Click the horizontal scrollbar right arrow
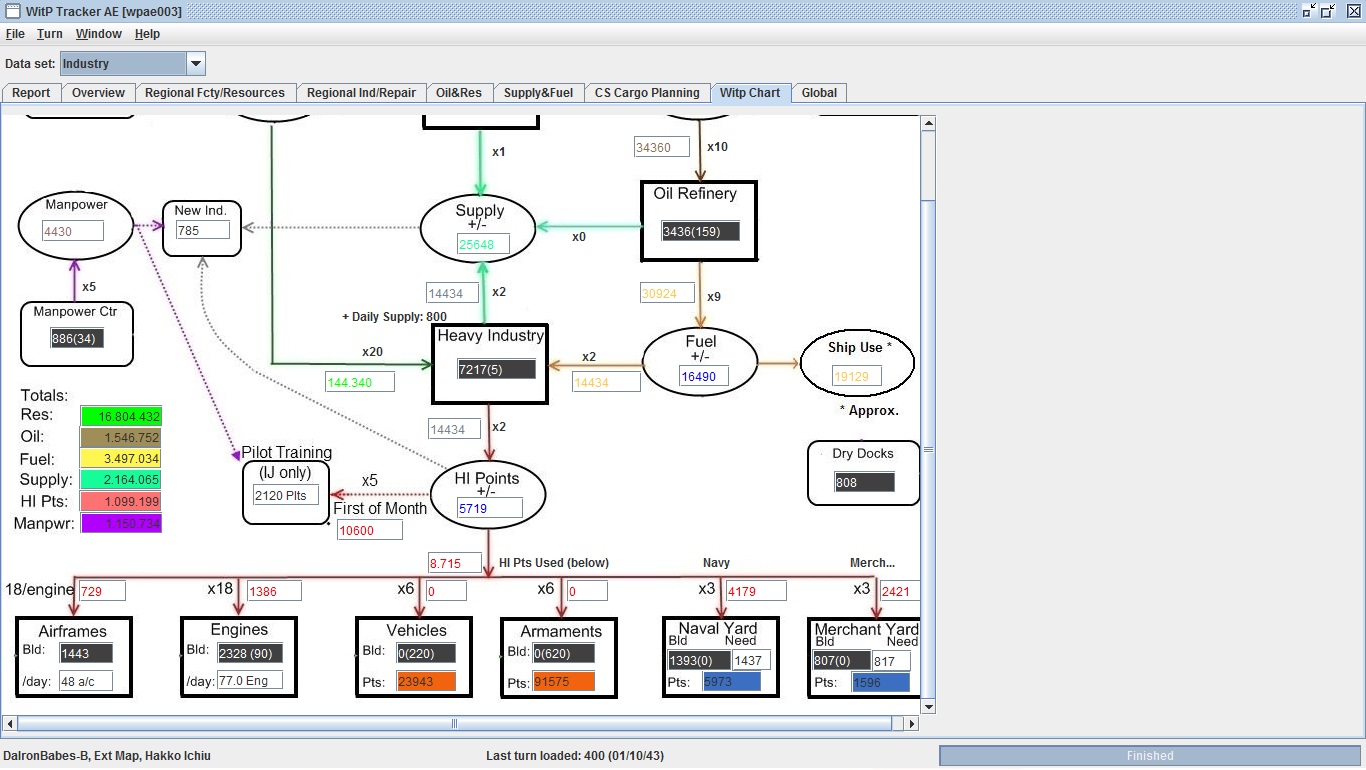The width and height of the screenshot is (1366, 770). (911, 723)
